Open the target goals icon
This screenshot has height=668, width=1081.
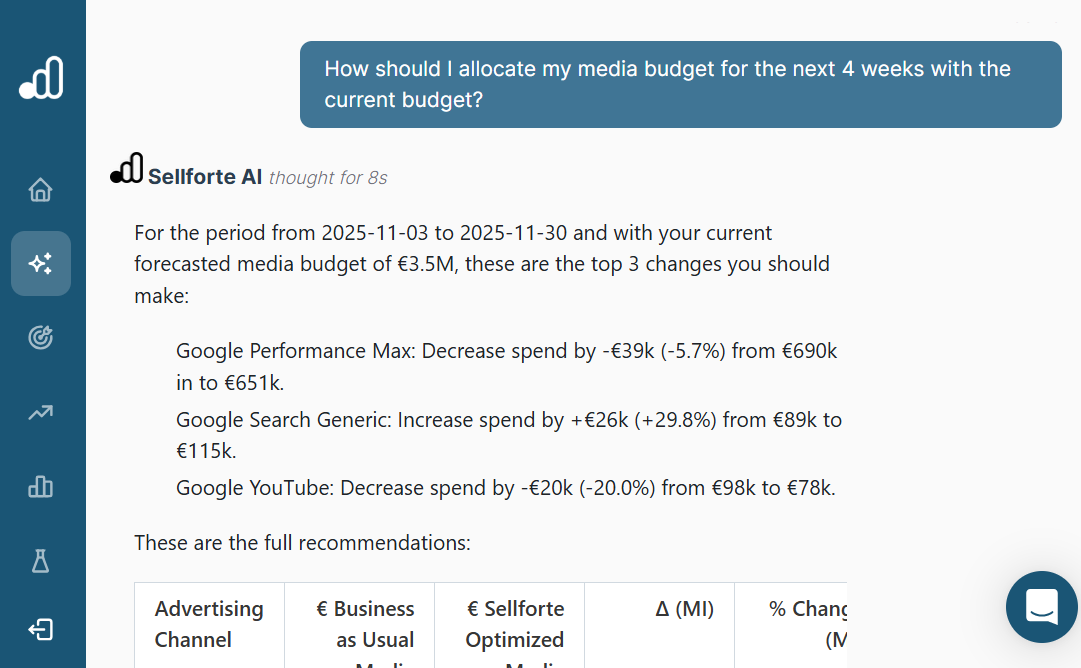tap(41, 338)
